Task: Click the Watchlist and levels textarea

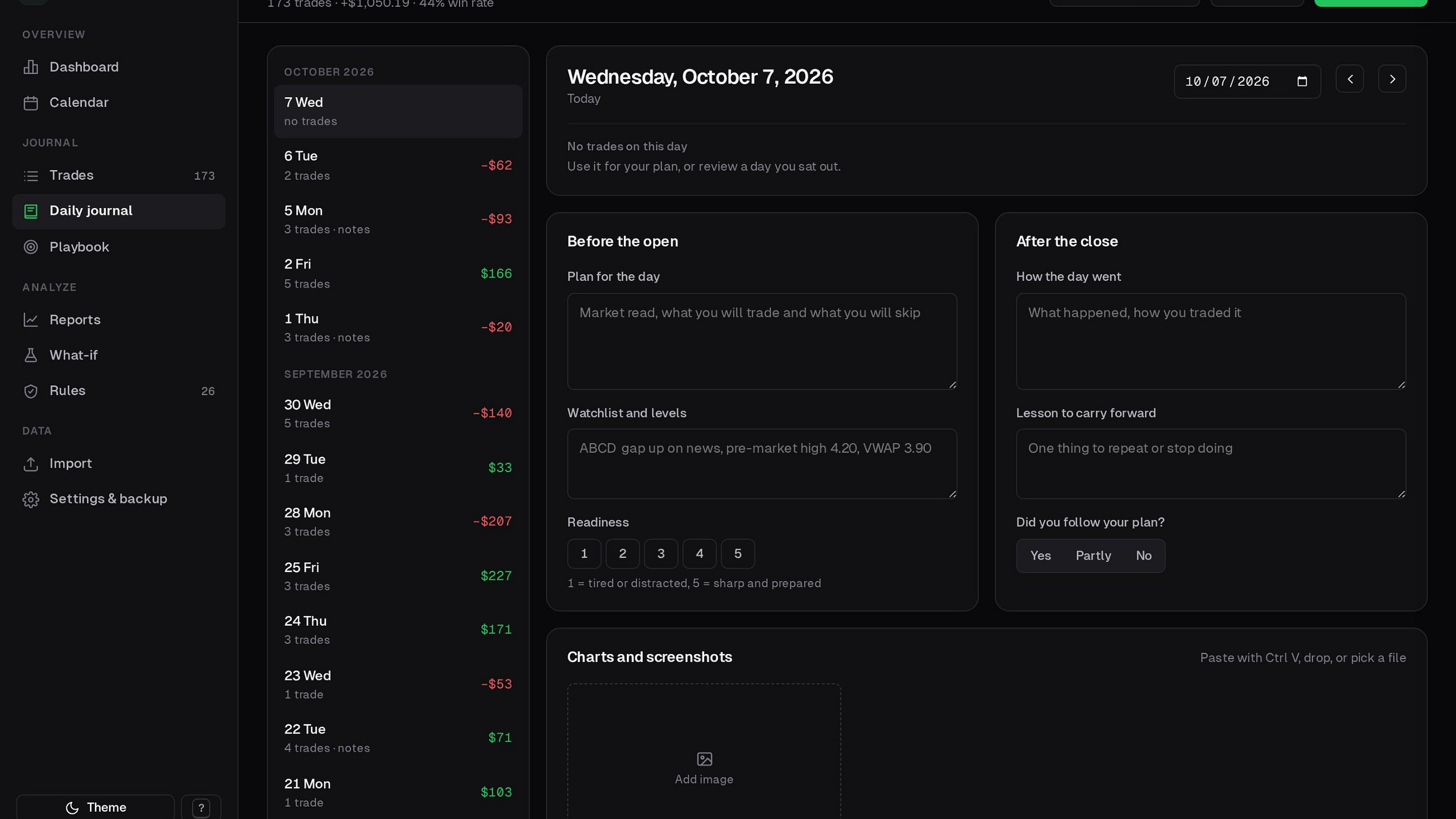Action: pos(762,464)
